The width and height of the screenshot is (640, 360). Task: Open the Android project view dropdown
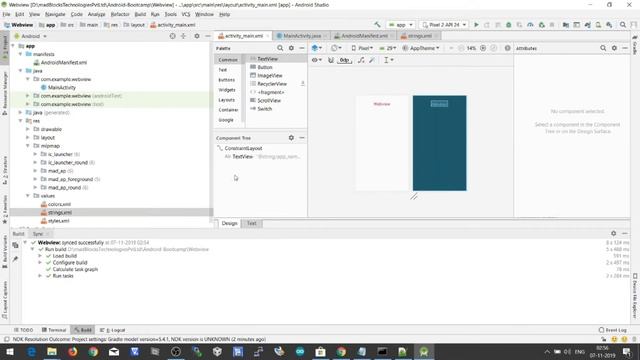(31, 36)
